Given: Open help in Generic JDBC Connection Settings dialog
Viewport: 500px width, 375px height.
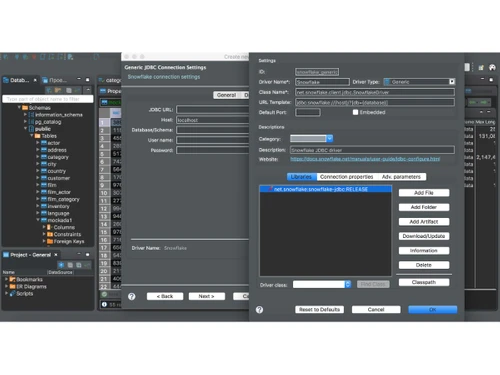Looking at the screenshot, I should click(132, 296).
